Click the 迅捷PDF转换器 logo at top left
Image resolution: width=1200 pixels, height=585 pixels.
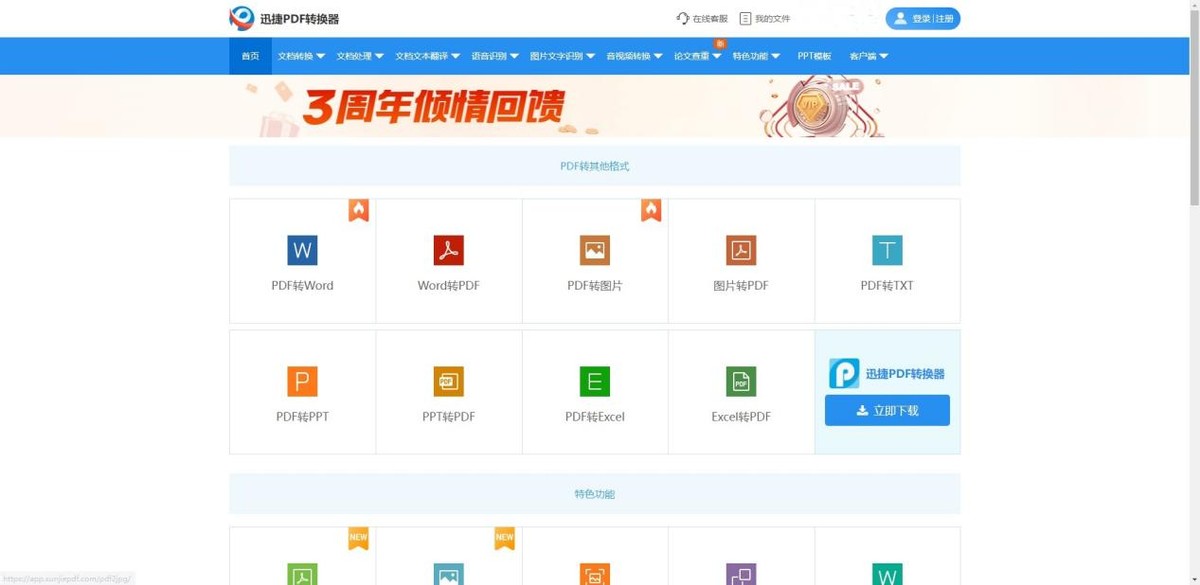pos(242,18)
